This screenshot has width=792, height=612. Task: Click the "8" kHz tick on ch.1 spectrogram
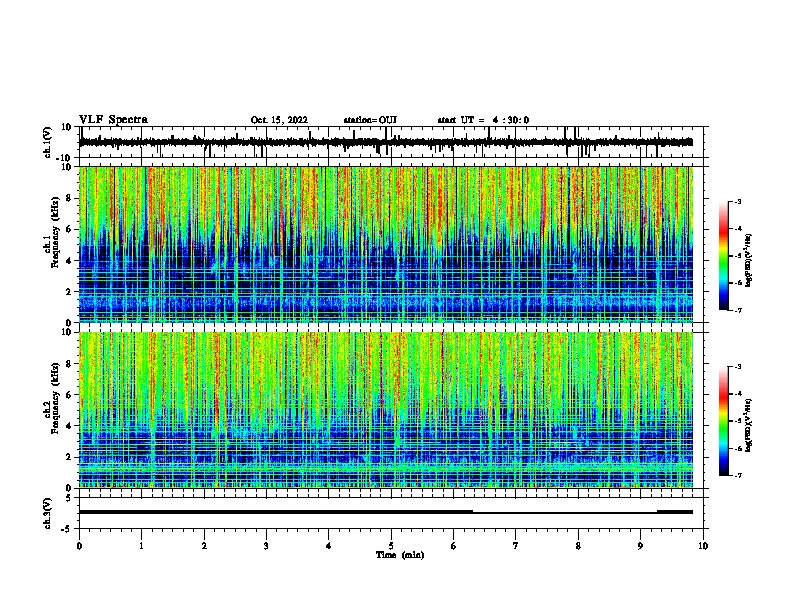(x=70, y=198)
